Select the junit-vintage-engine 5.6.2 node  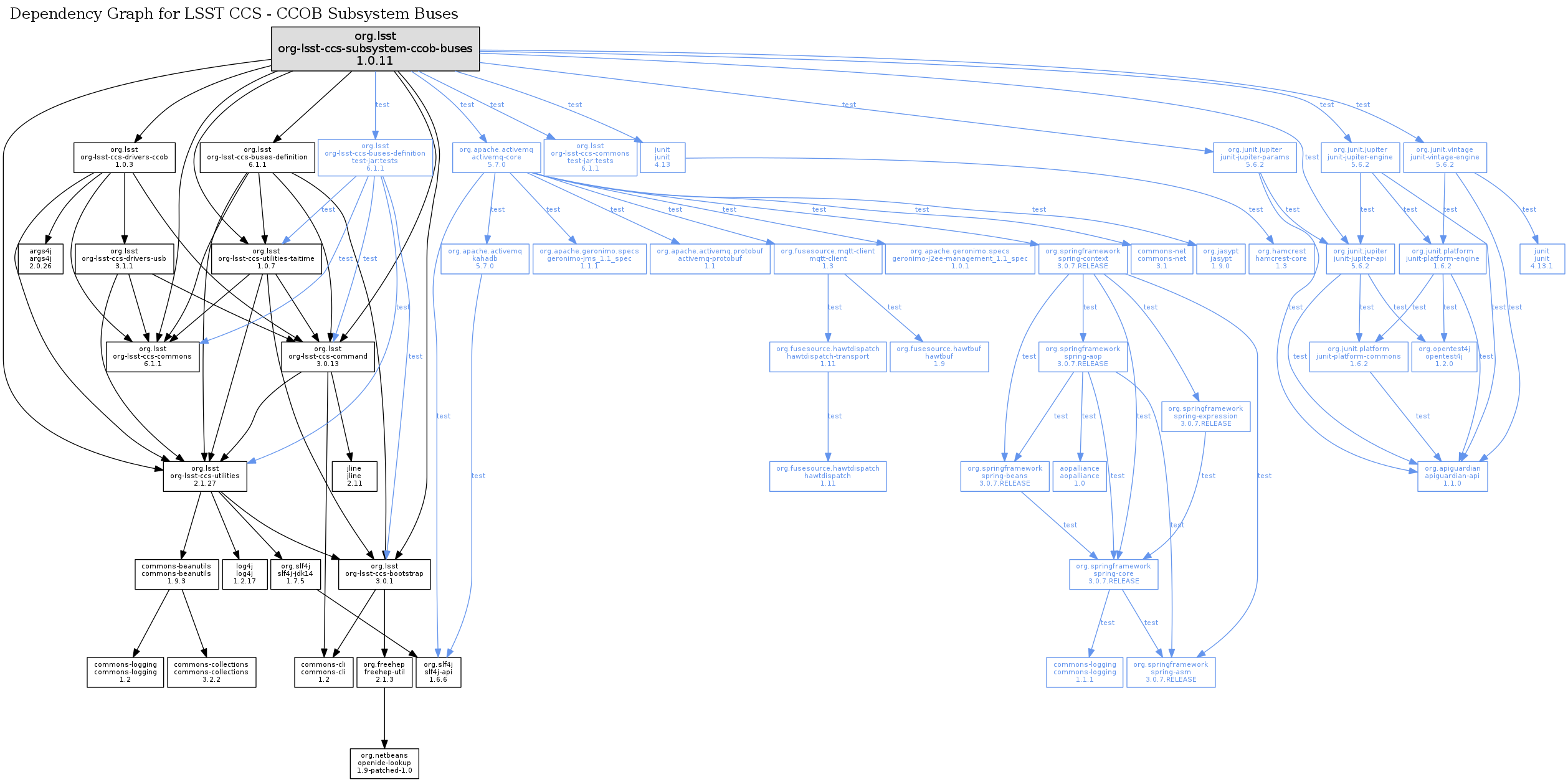(x=1445, y=158)
